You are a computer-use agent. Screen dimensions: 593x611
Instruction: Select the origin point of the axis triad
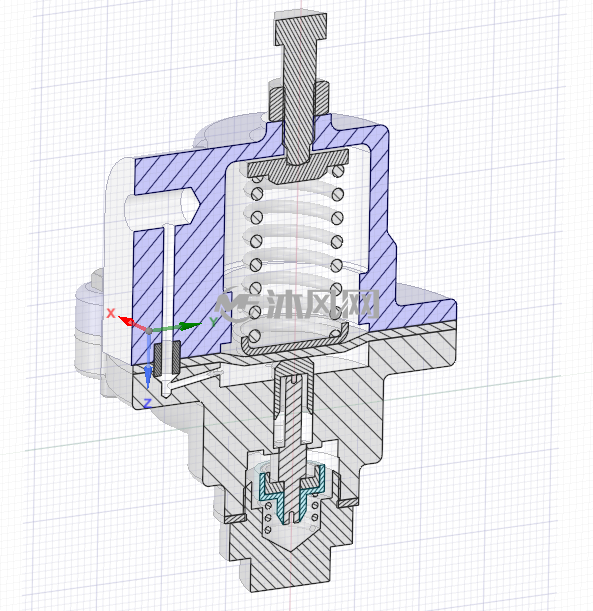tap(148, 331)
